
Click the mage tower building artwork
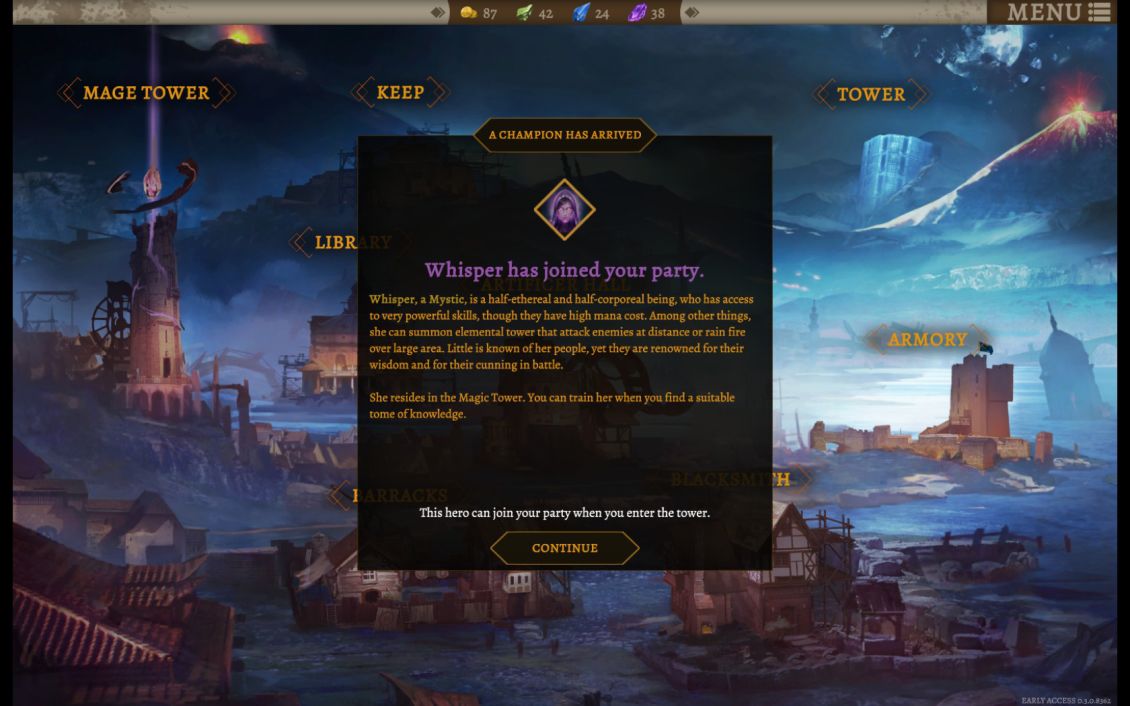click(154, 310)
